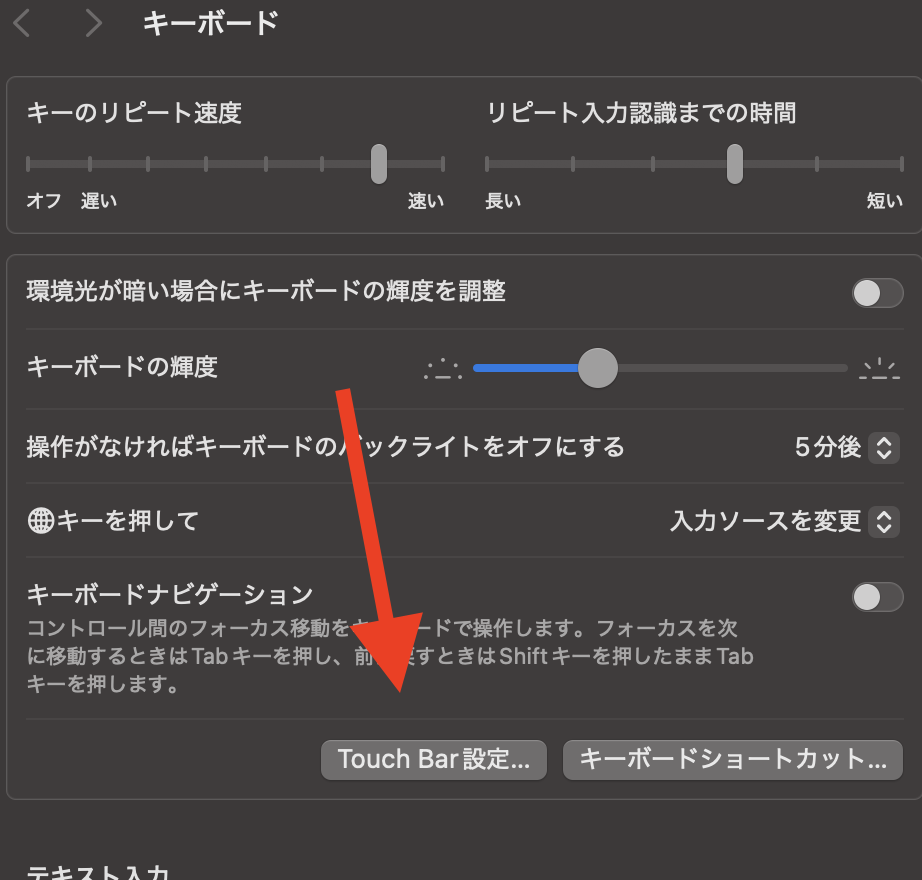Viewport: 922px width, 880px height.
Task: Set key repeat slider to 速い end
Action: point(443,164)
